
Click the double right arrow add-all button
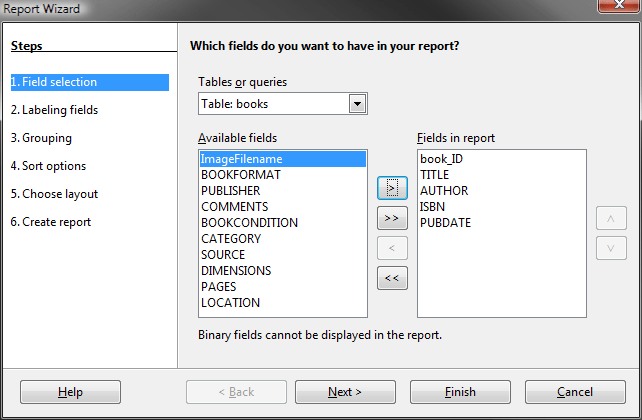tap(392, 217)
